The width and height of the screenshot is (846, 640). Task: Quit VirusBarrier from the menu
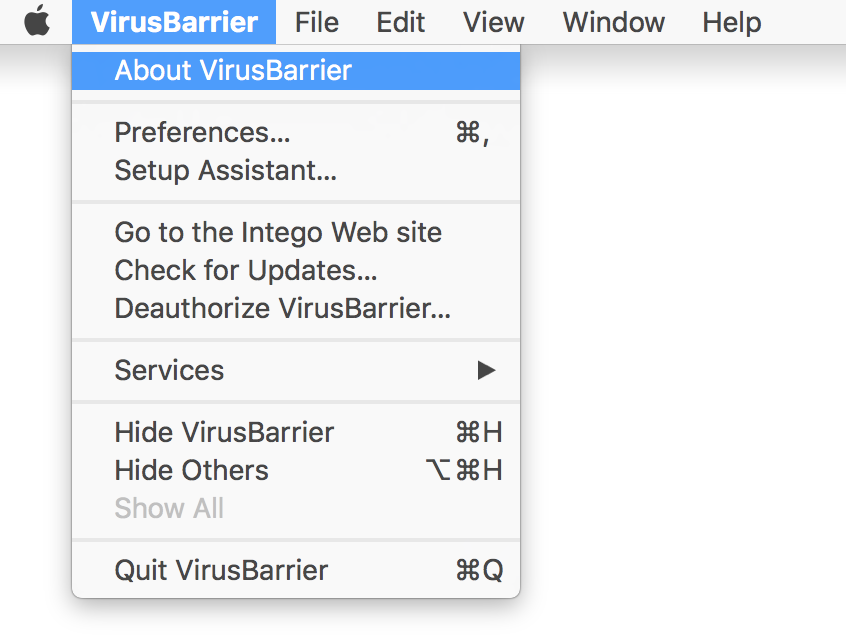(296, 570)
